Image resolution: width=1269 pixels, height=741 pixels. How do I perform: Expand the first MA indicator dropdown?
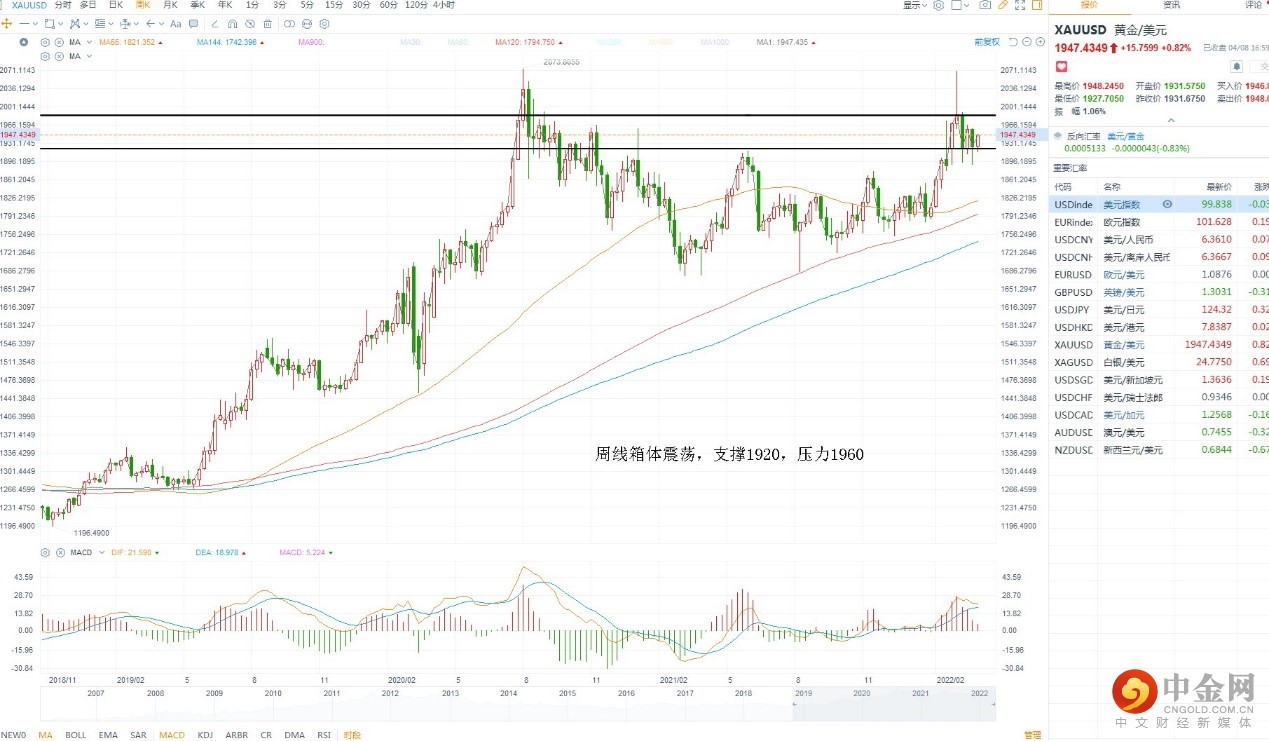tap(89, 42)
